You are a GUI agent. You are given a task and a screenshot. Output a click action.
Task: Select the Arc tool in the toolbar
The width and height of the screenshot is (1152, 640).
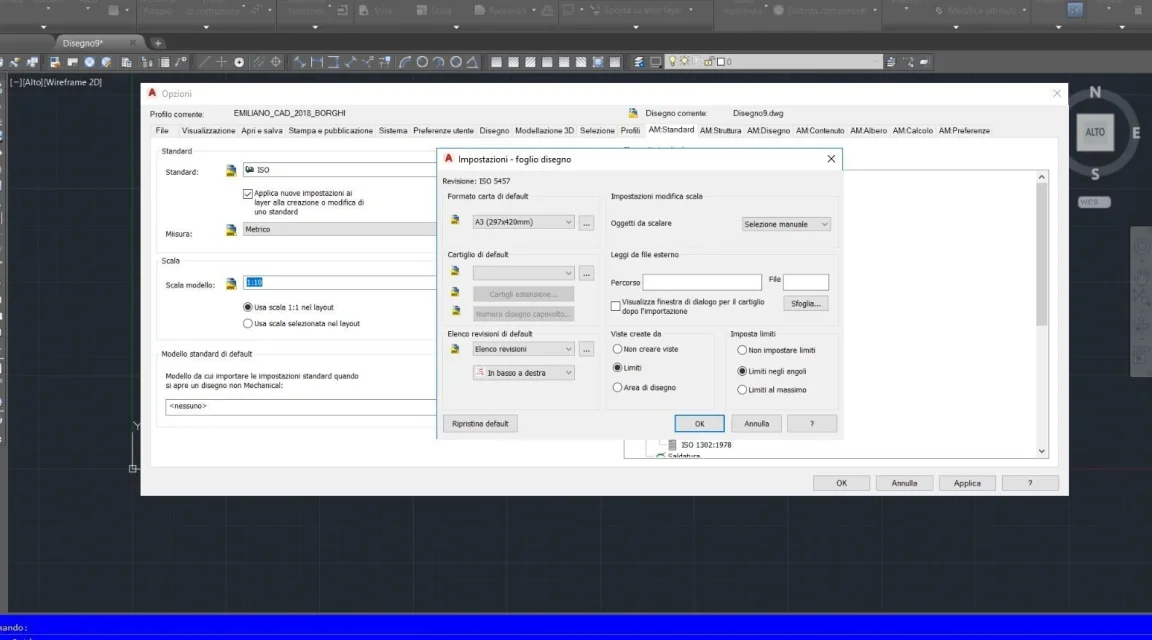click(405, 62)
